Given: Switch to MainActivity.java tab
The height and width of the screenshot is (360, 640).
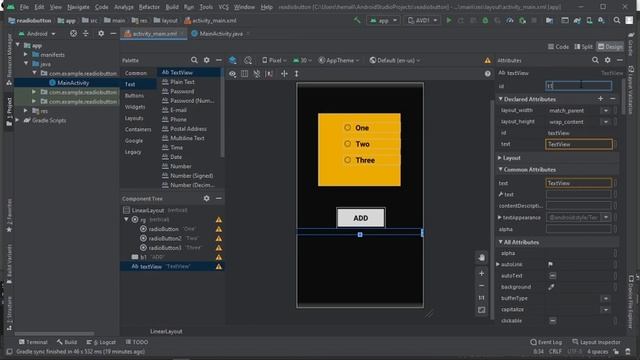Looking at the screenshot, I should (x=220, y=34).
